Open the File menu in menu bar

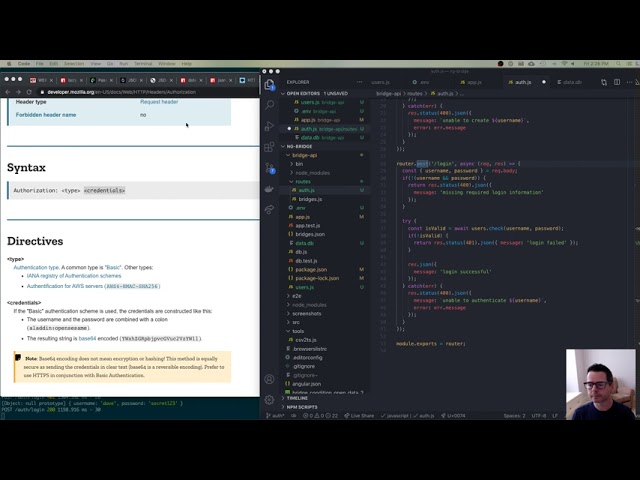tap(39, 64)
